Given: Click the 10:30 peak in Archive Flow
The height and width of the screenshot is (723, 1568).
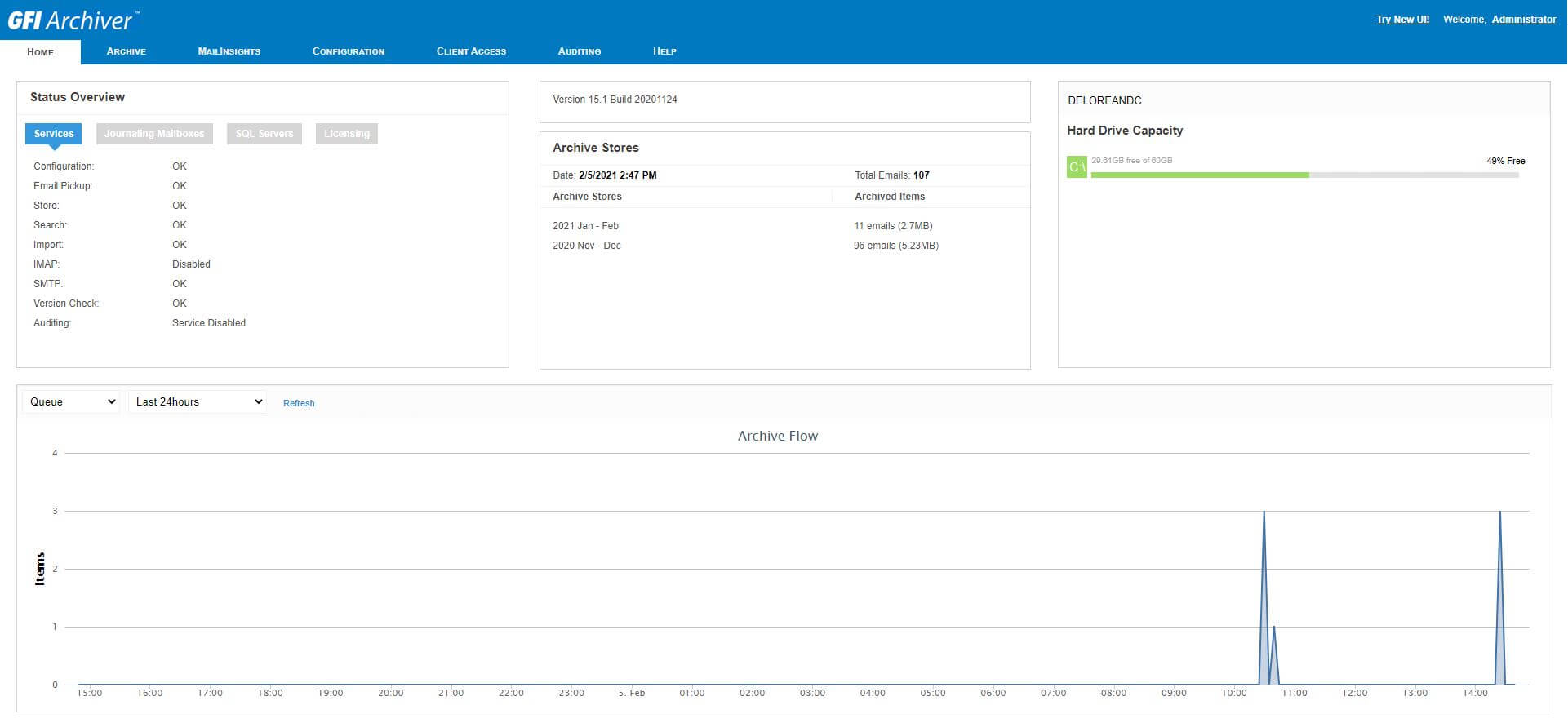Looking at the screenshot, I should tap(1264, 512).
